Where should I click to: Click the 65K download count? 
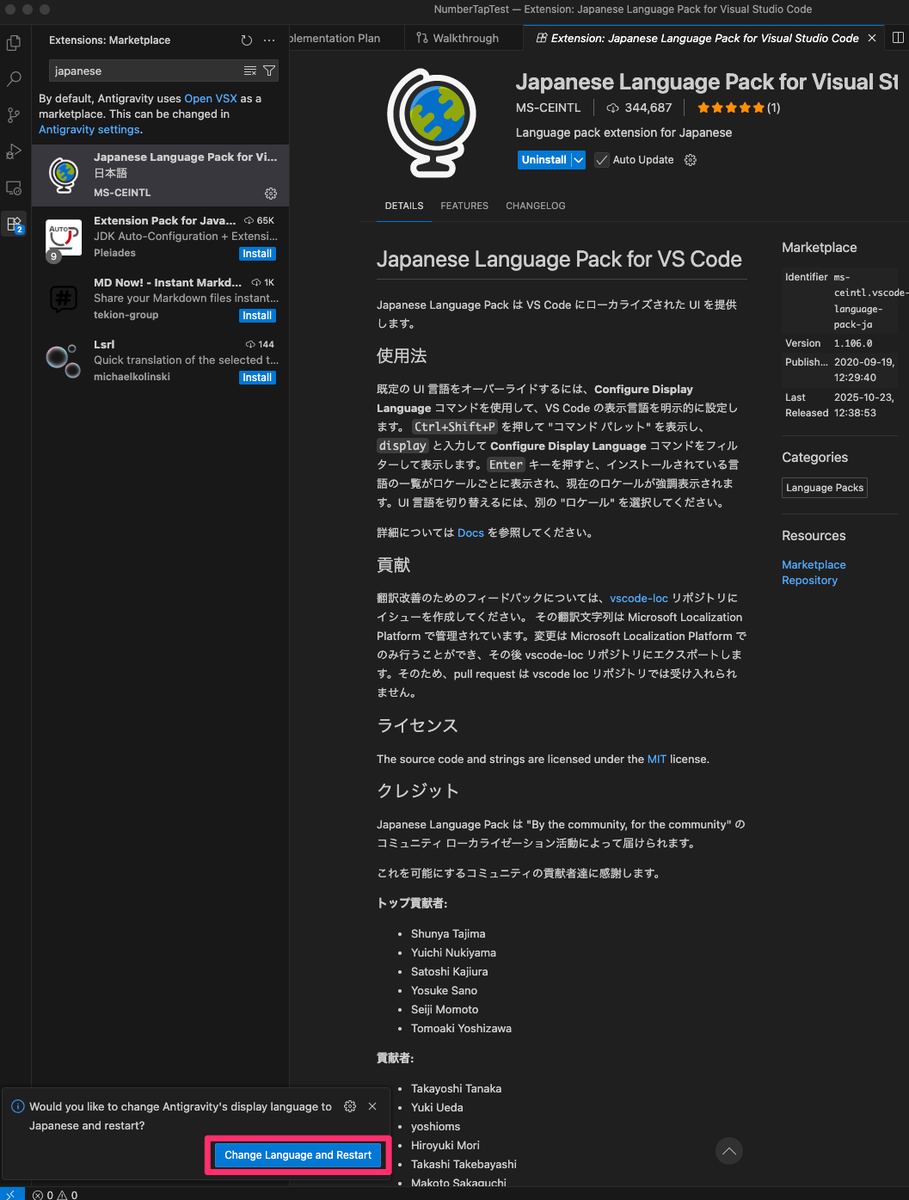(x=259, y=220)
